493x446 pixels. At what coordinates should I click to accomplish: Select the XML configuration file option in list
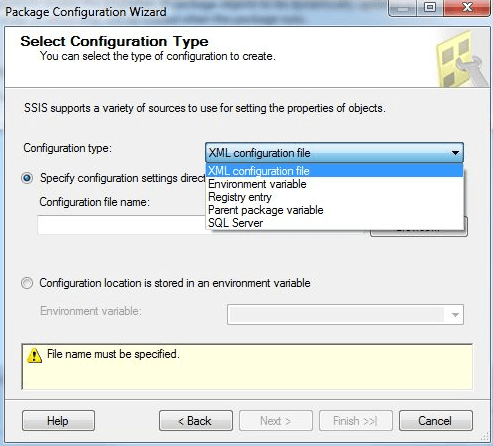[334, 171]
